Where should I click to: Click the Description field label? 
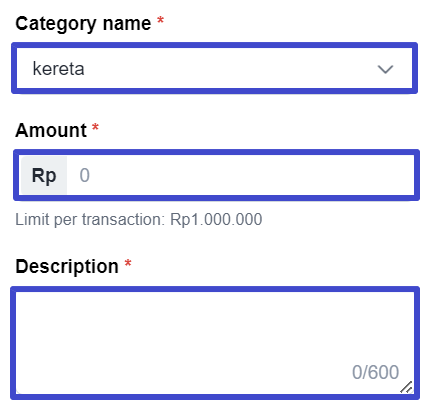tap(67, 267)
